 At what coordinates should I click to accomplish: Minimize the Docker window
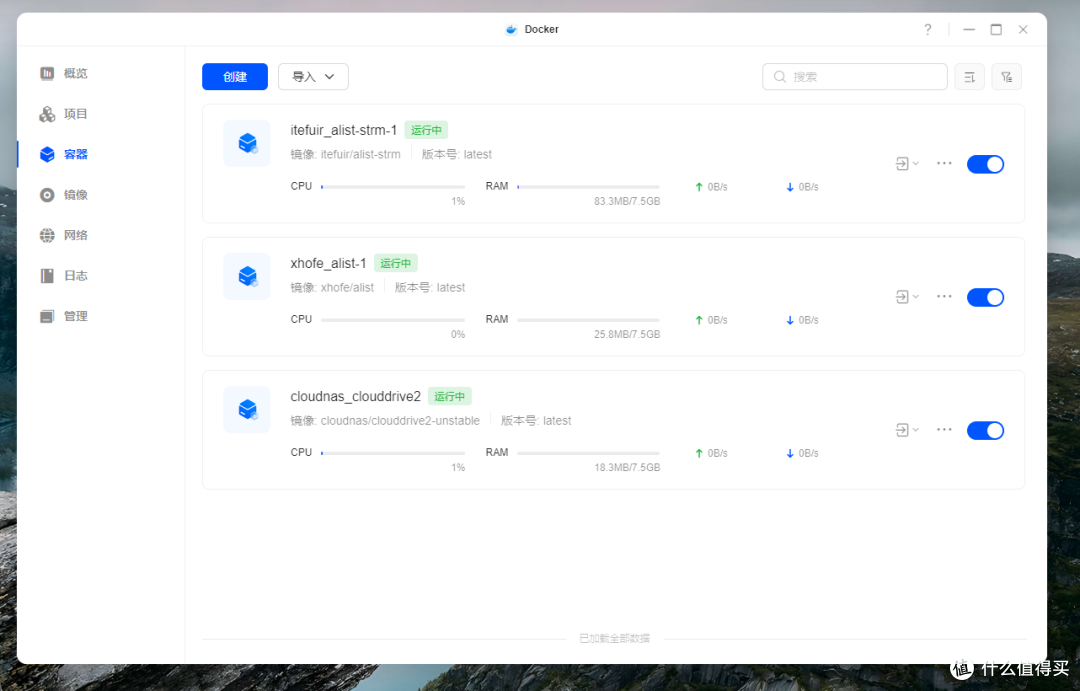[x=969, y=30]
